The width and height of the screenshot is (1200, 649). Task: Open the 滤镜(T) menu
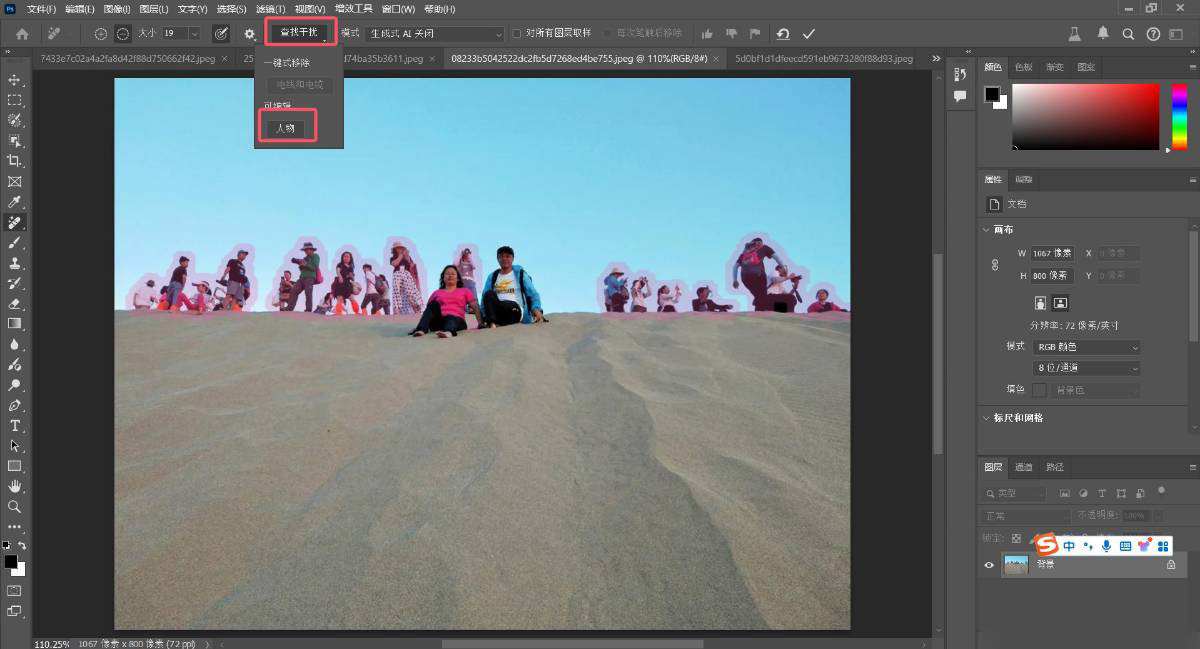tap(269, 9)
